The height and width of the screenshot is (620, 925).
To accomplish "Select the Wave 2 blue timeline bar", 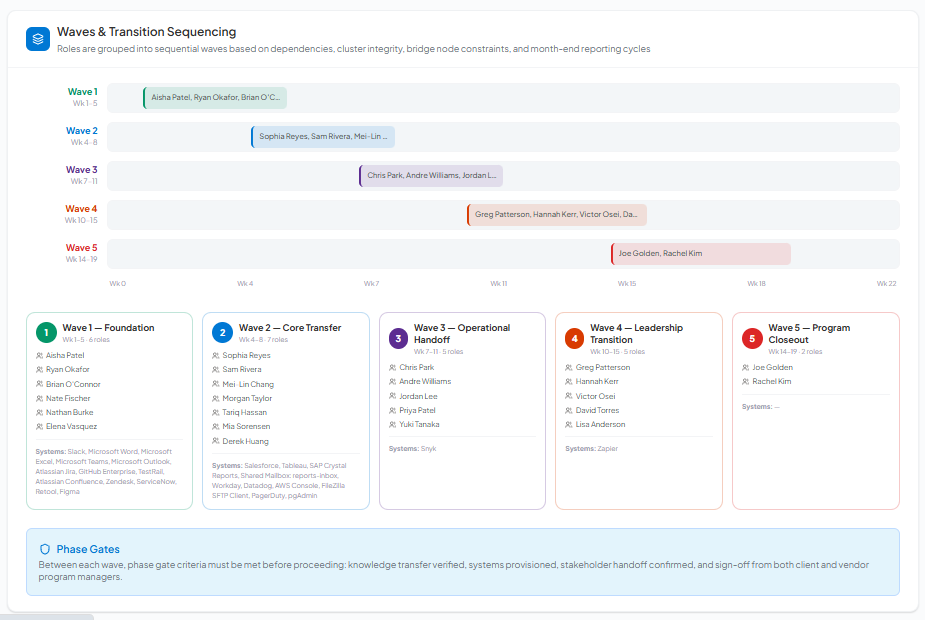I will 323,137.
